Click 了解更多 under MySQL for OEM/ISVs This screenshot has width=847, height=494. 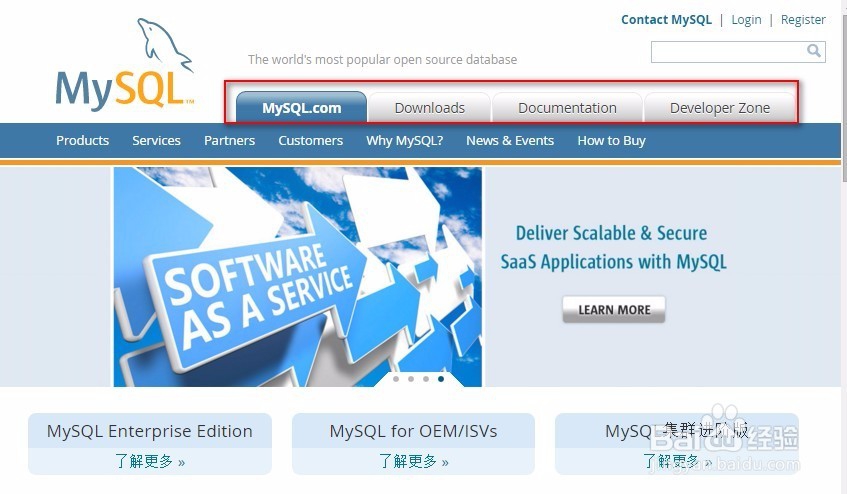[x=413, y=462]
